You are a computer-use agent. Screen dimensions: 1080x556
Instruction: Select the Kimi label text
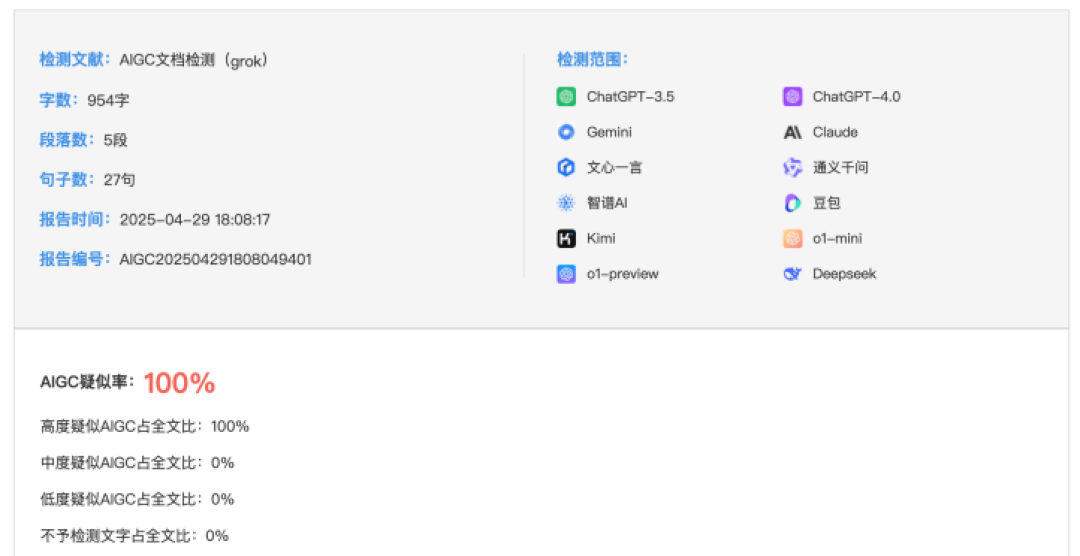tap(601, 238)
